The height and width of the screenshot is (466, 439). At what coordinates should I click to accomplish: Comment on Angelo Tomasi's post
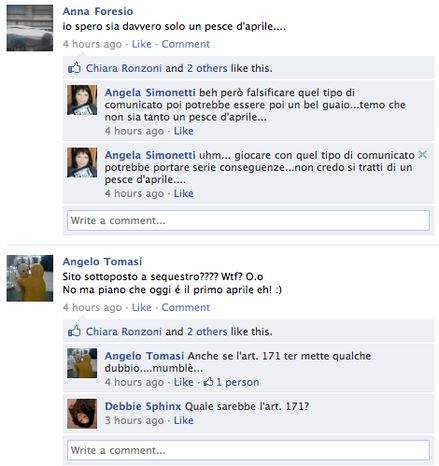click(186, 307)
